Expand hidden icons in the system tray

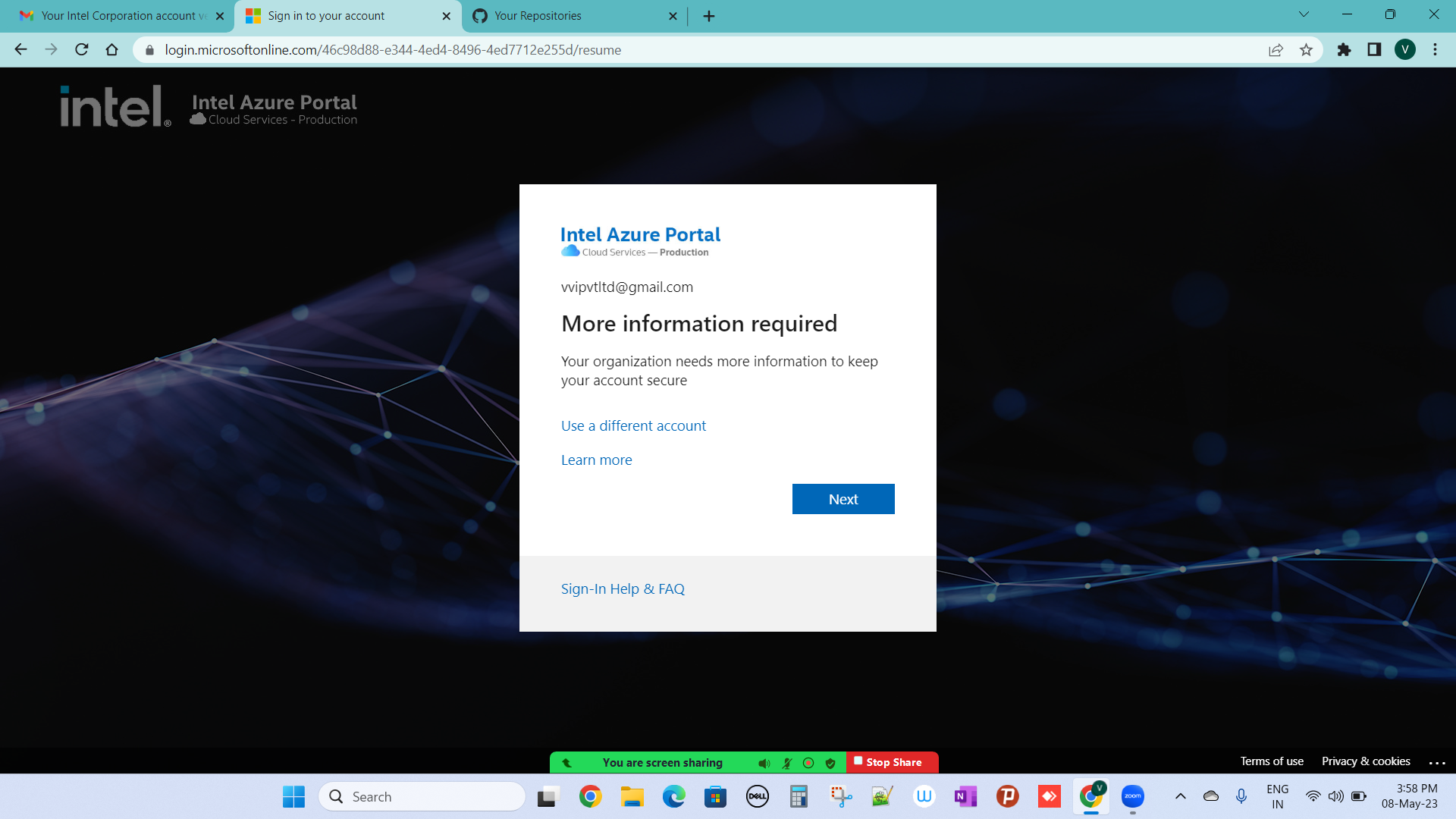(1181, 796)
